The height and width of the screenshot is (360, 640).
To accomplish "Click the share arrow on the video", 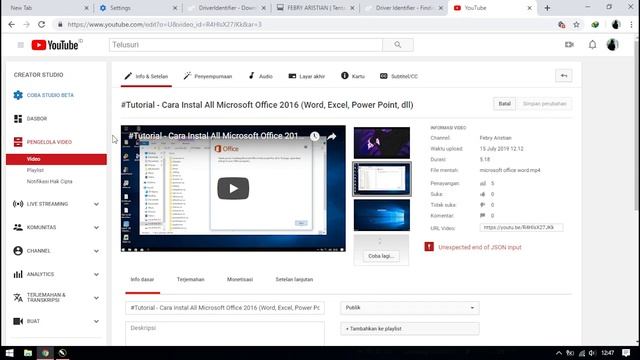I will point(332,136).
